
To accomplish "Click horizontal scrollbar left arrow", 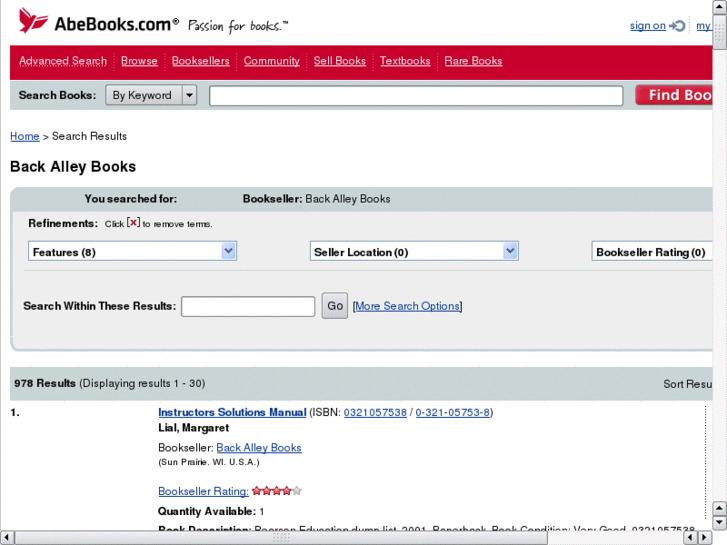I will click(x=6, y=538).
